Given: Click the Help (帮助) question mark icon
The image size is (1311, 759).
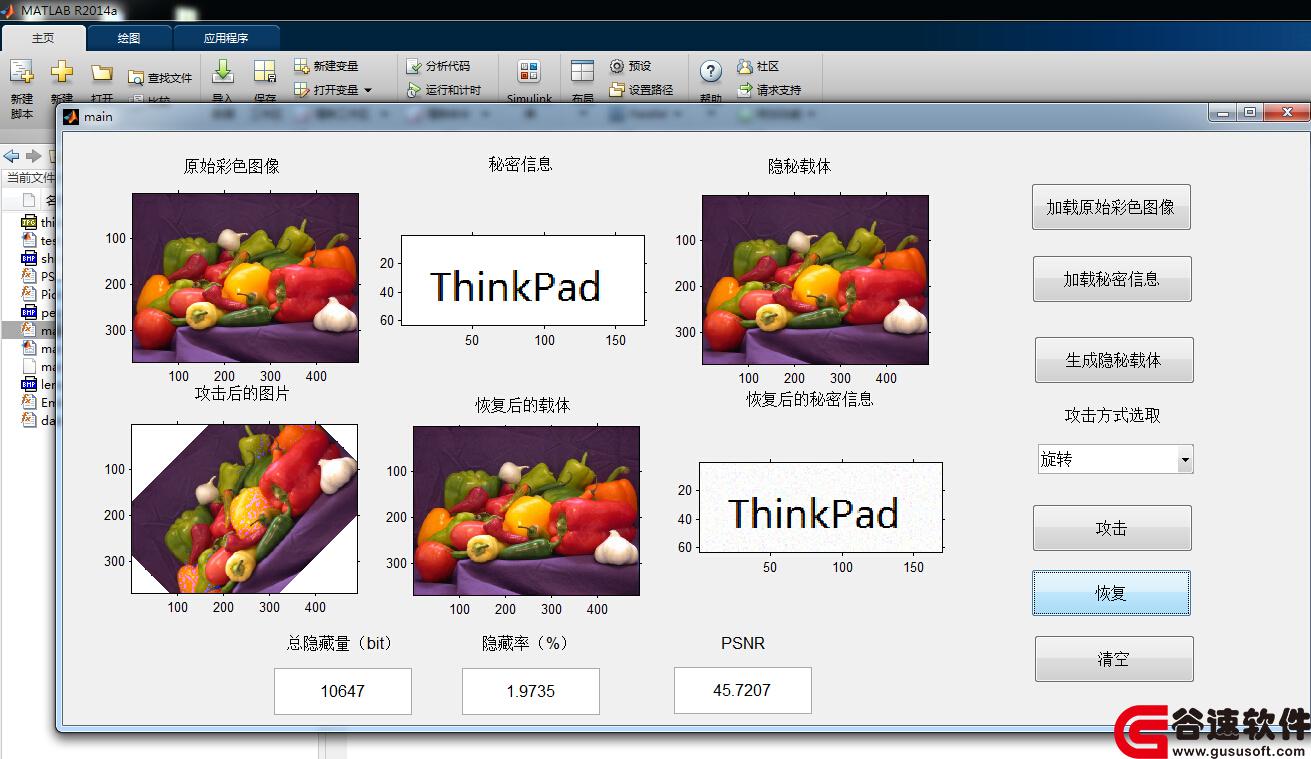Looking at the screenshot, I should [x=710, y=71].
